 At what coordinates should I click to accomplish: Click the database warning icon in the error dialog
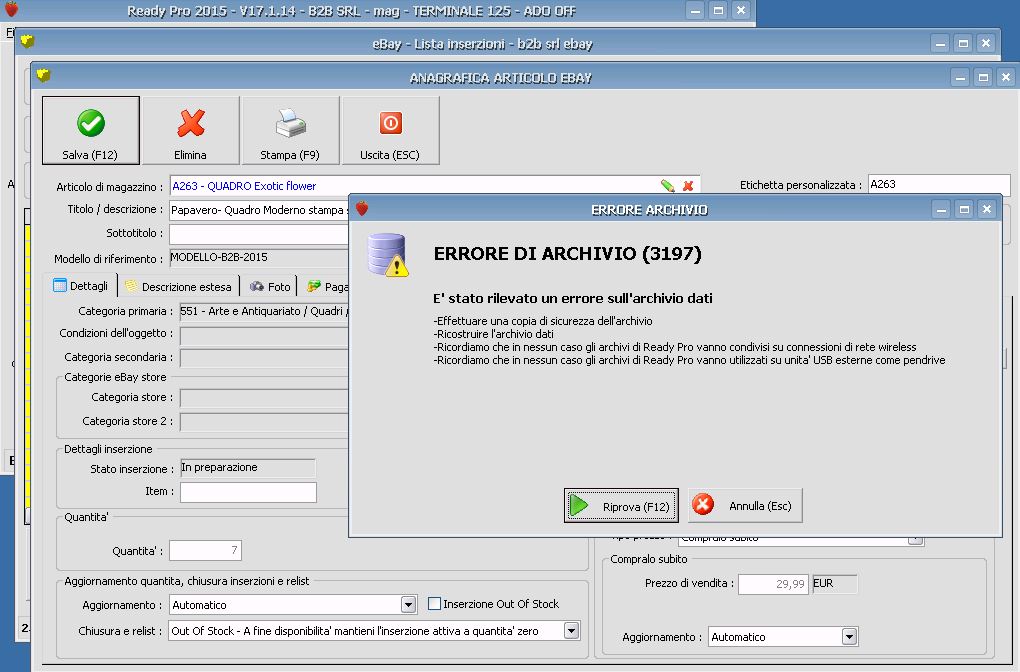click(x=388, y=255)
